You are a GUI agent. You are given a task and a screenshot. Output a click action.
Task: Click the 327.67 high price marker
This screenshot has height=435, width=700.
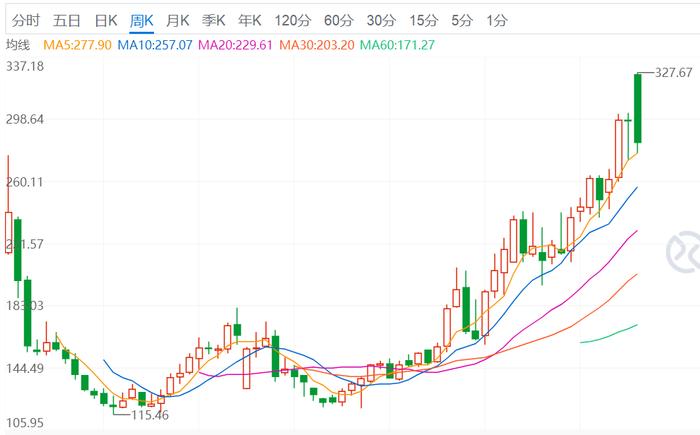tap(674, 72)
